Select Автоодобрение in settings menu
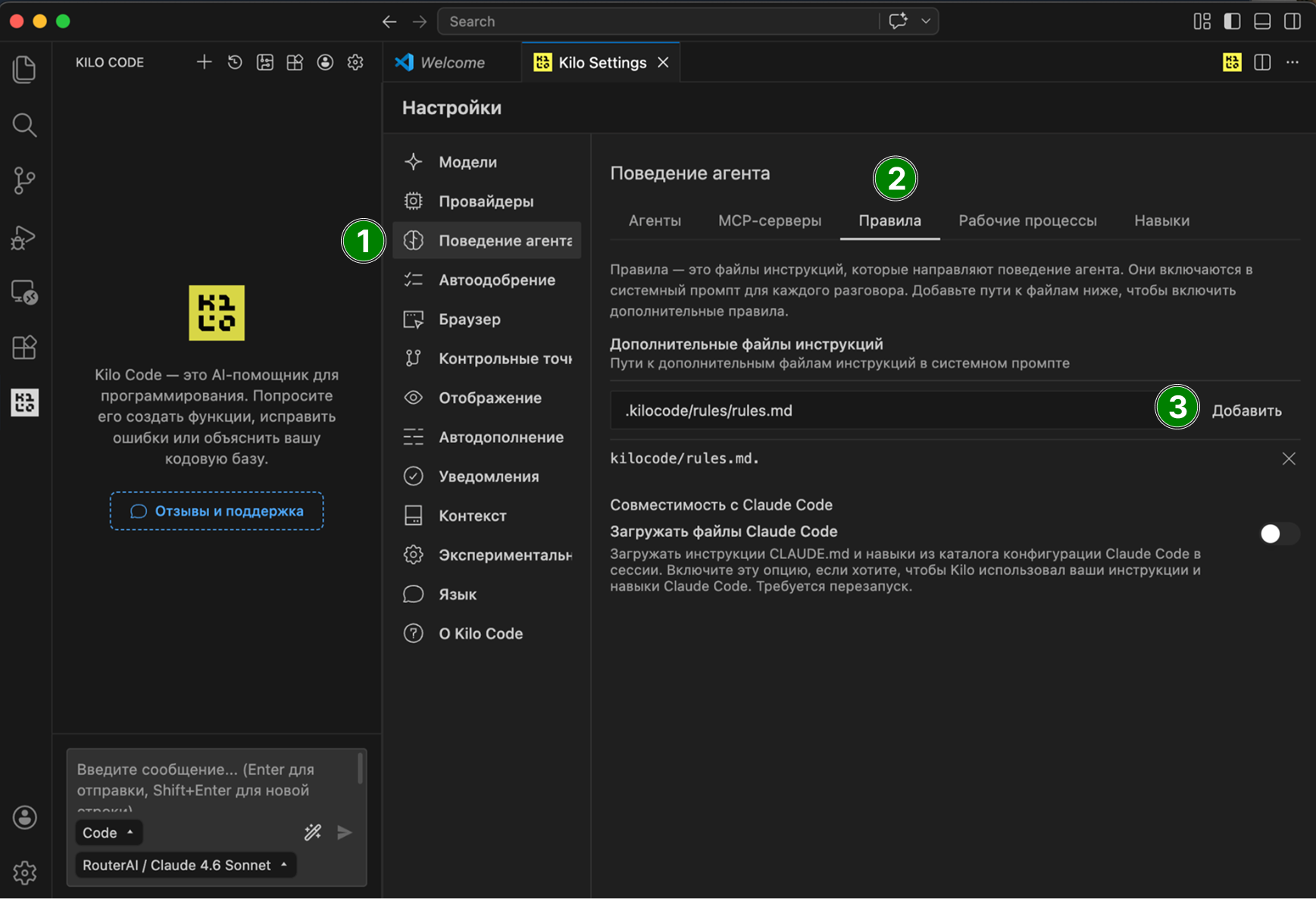The width and height of the screenshot is (1316, 899). (x=496, y=280)
